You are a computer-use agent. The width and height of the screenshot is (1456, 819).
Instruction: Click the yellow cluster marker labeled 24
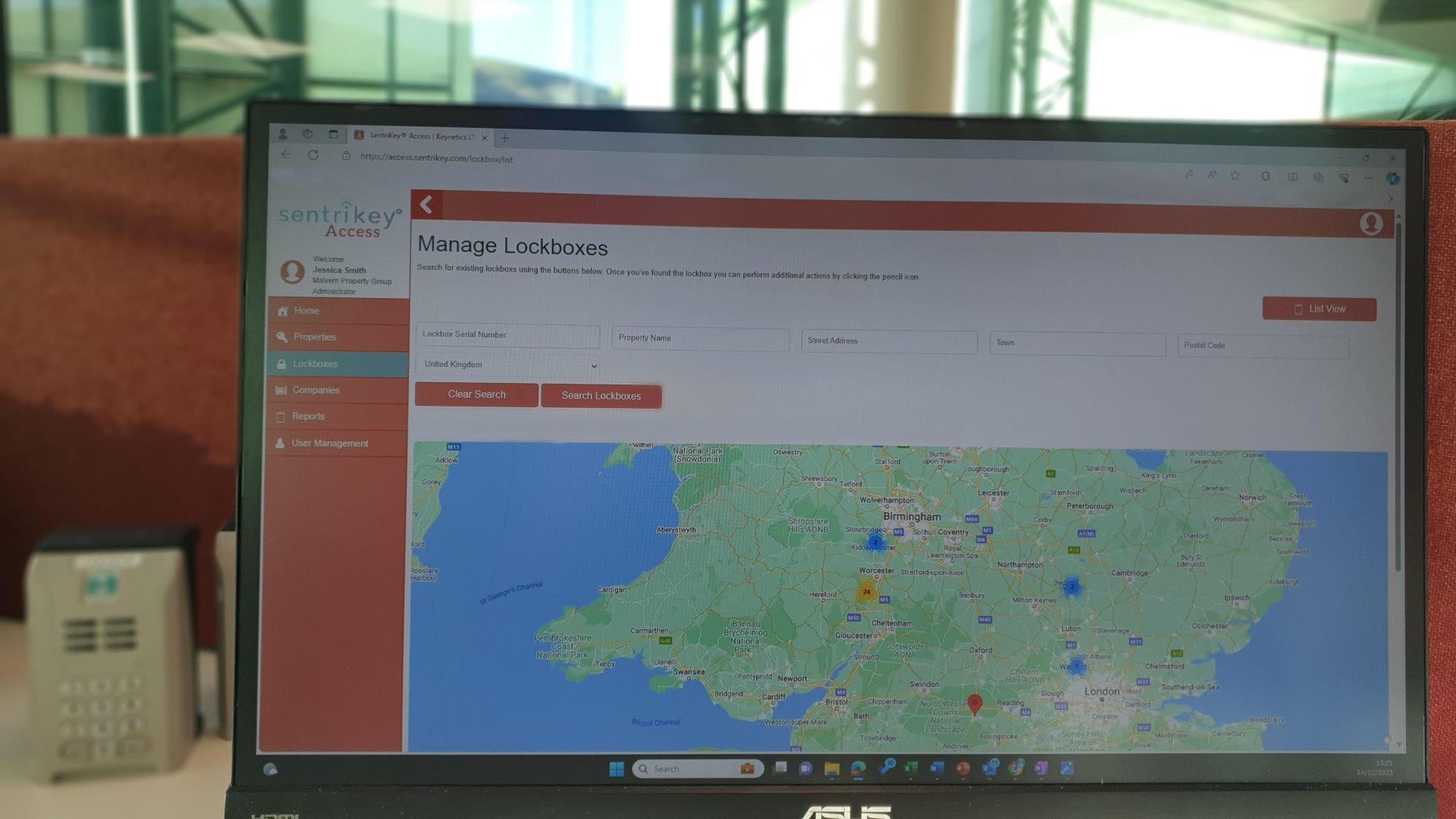(x=867, y=591)
